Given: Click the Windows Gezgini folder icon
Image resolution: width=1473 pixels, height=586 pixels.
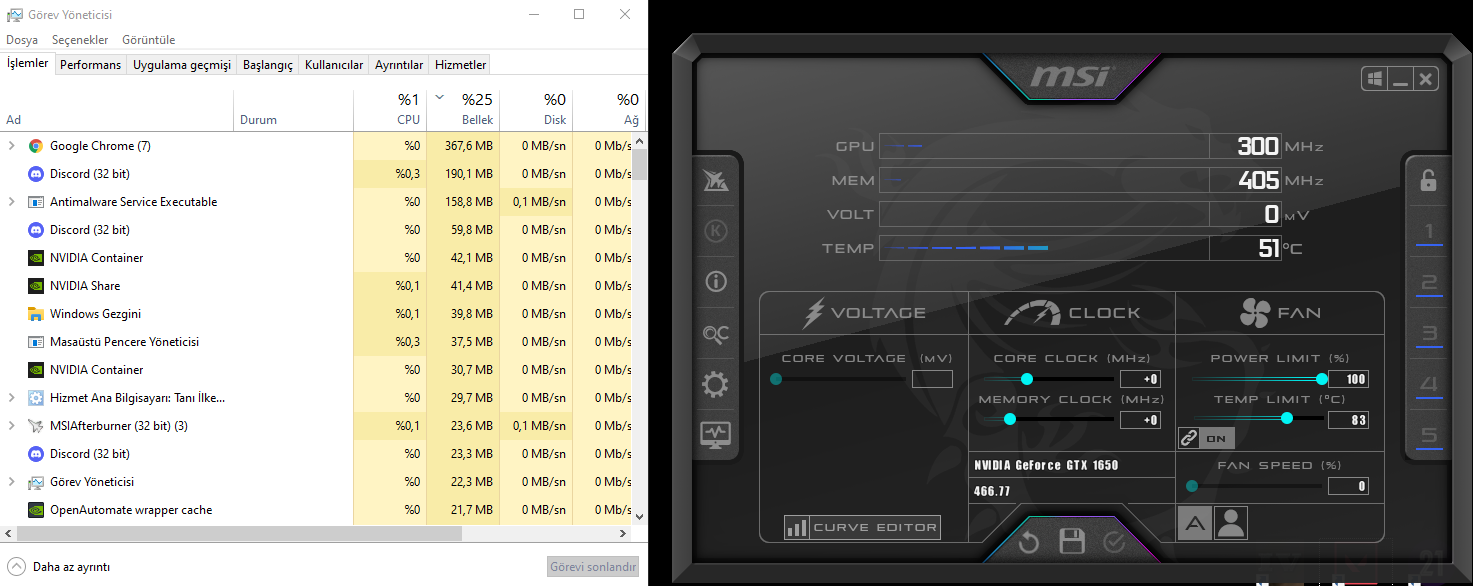Looking at the screenshot, I should [x=36, y=314].
